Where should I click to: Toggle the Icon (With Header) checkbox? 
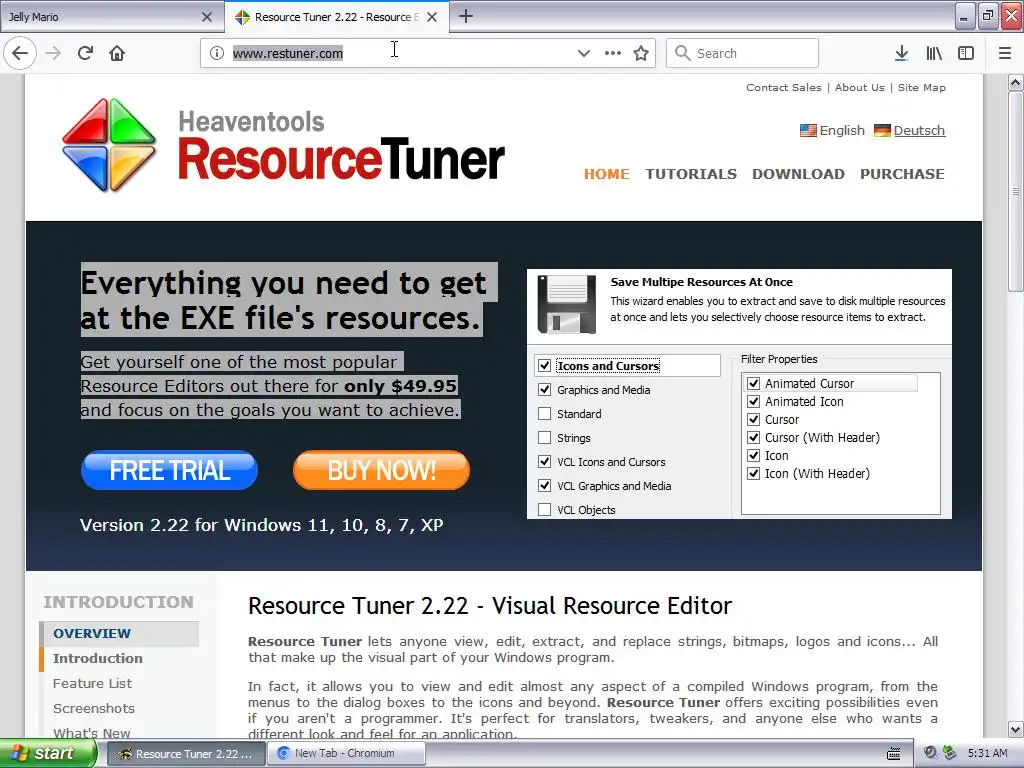754,473
